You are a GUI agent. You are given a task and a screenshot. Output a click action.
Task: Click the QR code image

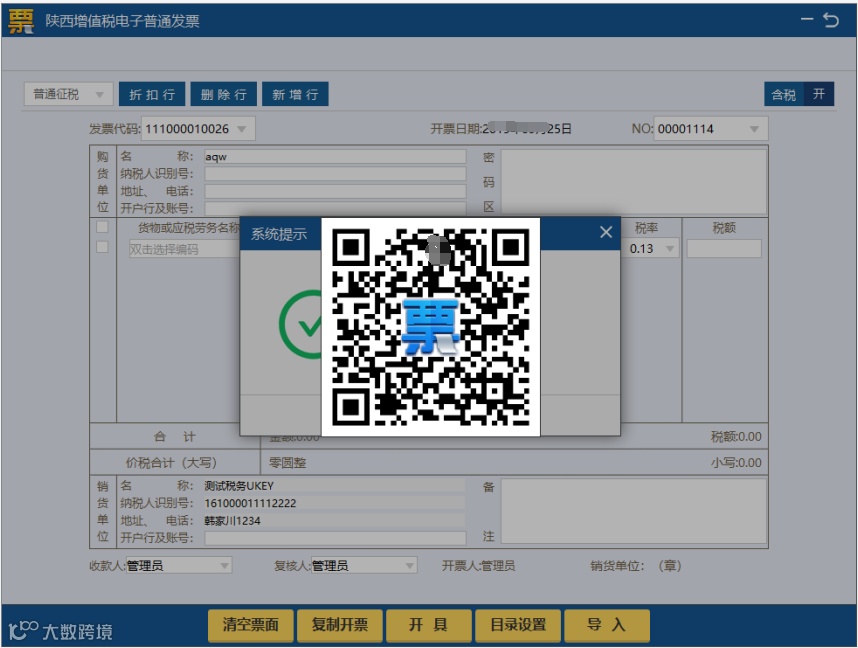pos(431,327)
